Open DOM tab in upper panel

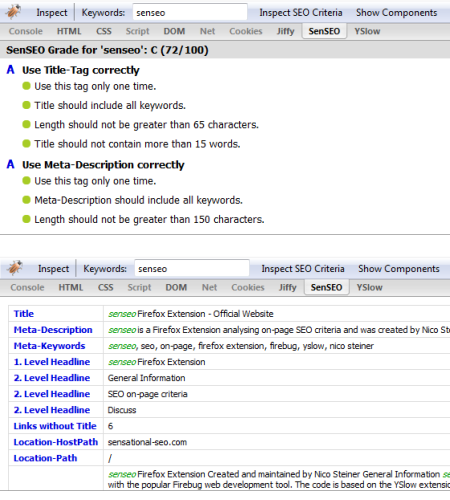174,31
